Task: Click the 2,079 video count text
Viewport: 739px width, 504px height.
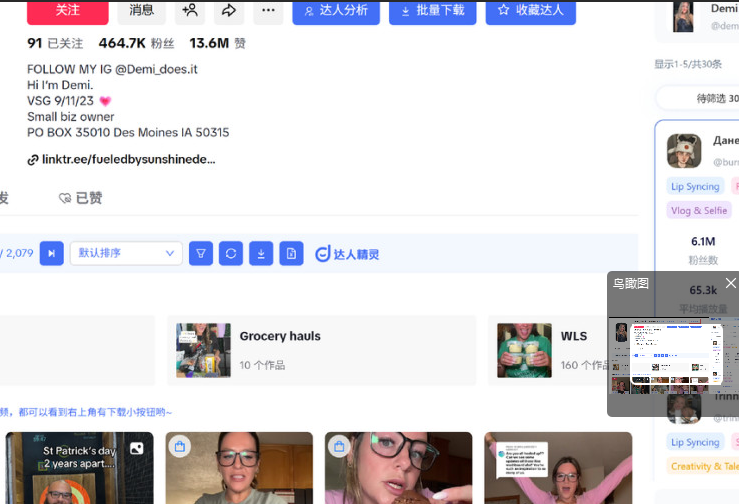Action: (x=19, y=253)
